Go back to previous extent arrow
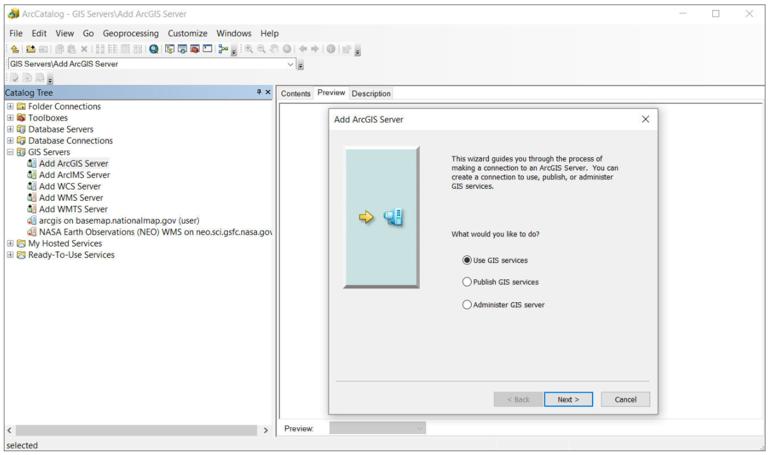768x455 pixels. (x=303, y=49)
